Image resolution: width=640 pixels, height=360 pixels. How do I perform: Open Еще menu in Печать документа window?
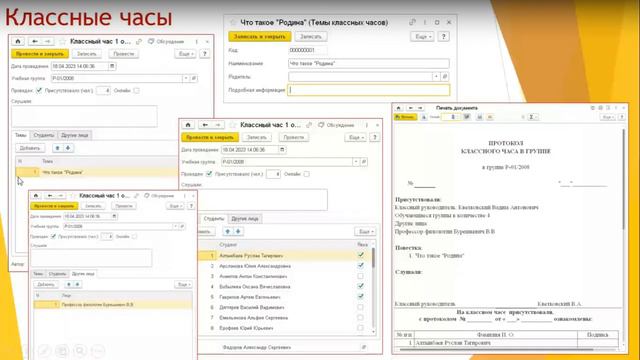(x=607, y=117)
